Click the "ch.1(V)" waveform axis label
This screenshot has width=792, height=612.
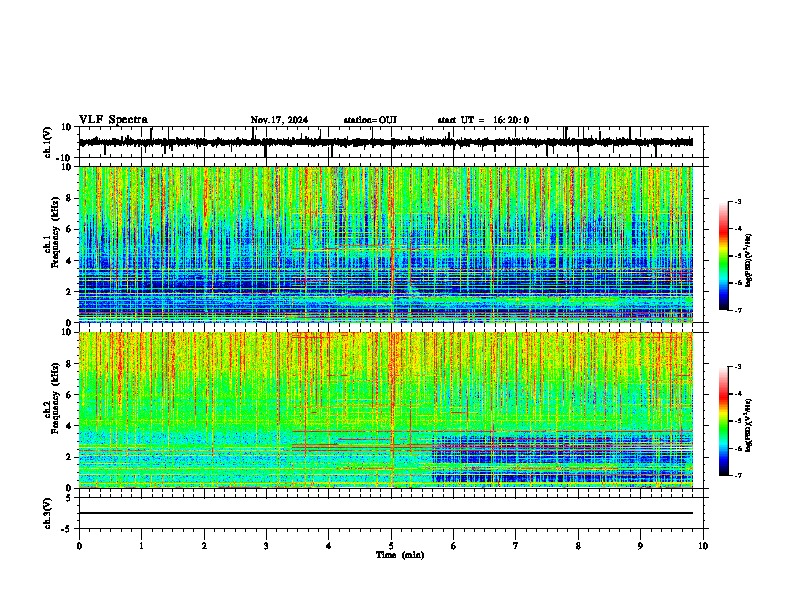coord(48,142)
